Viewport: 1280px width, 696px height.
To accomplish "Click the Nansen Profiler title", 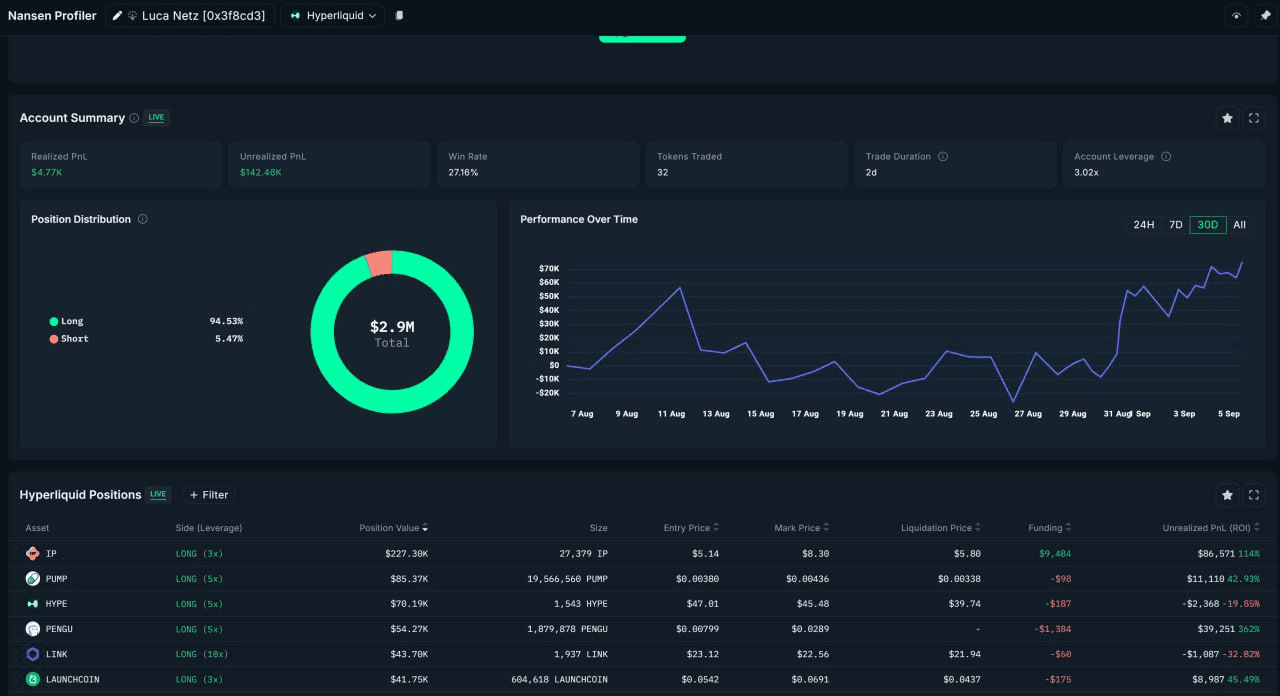I will (x=52, y=16).
